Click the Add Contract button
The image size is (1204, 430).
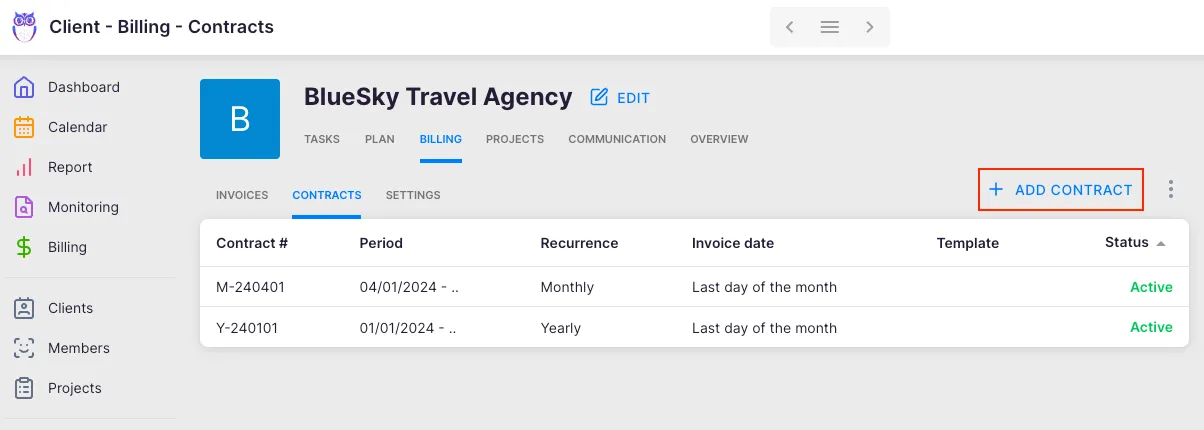(x=1061, y=190)
